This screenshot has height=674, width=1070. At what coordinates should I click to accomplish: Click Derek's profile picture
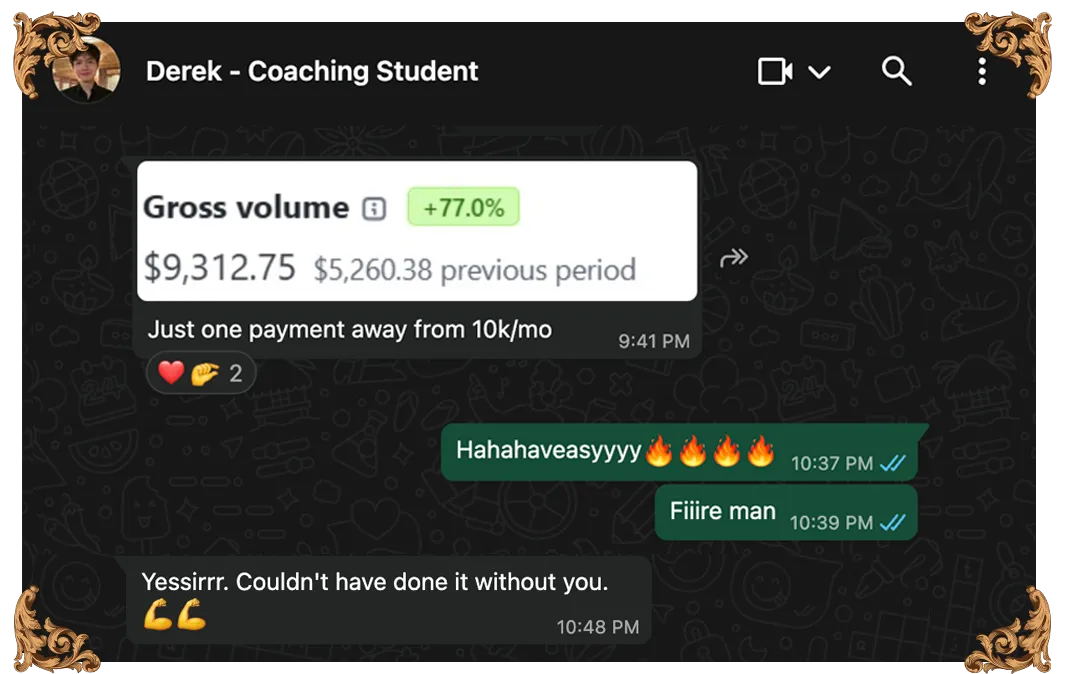(x=86, y=71)
